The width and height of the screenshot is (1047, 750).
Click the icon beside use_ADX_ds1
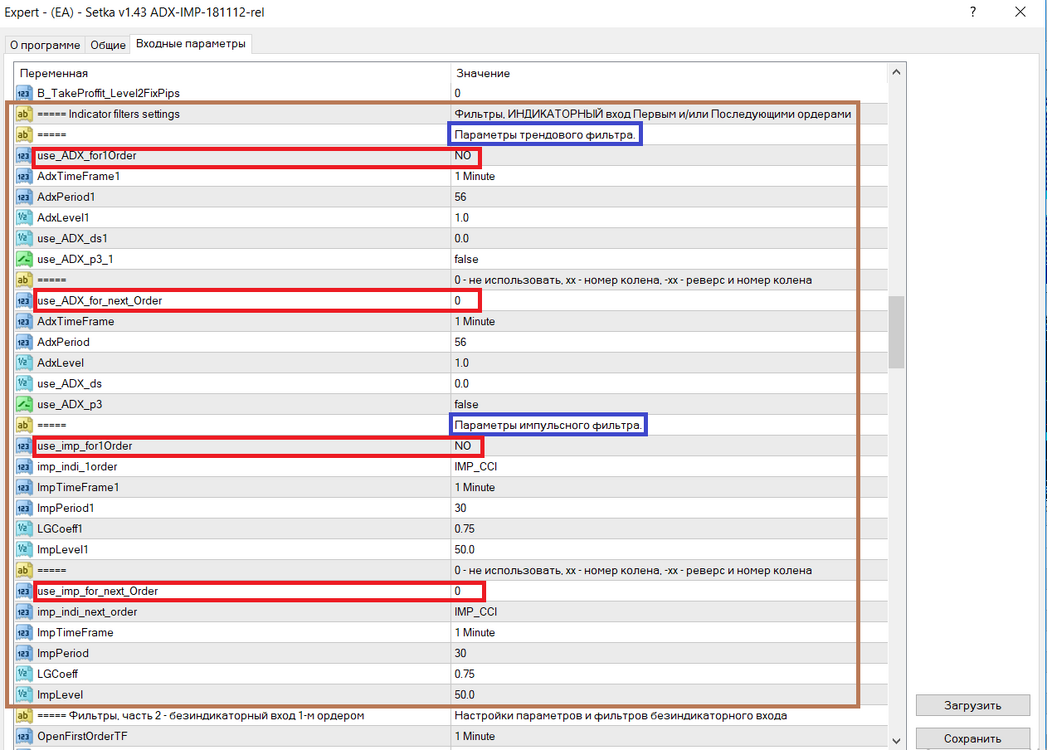pyautogui.click(x=24, y=238)
